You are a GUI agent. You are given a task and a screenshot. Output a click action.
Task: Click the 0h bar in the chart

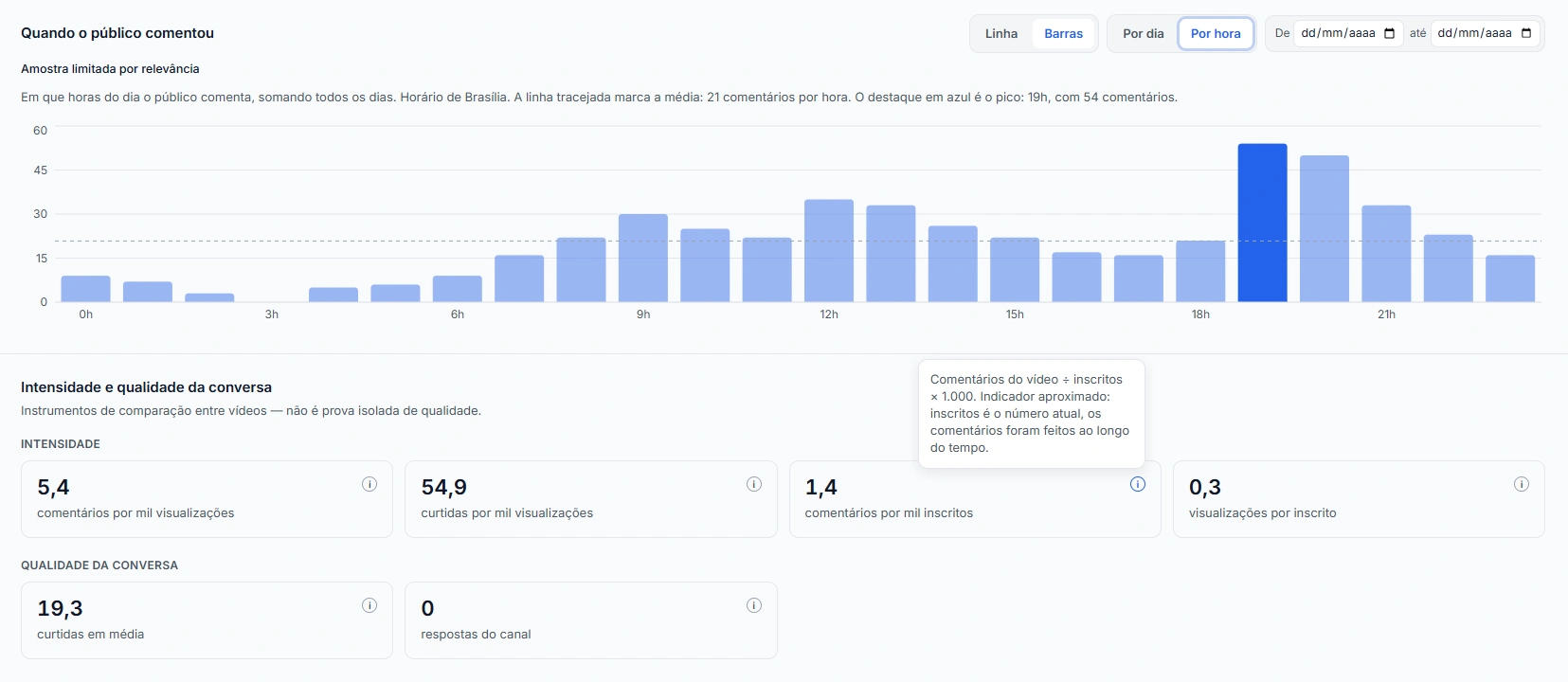click(x=85, y=289)
